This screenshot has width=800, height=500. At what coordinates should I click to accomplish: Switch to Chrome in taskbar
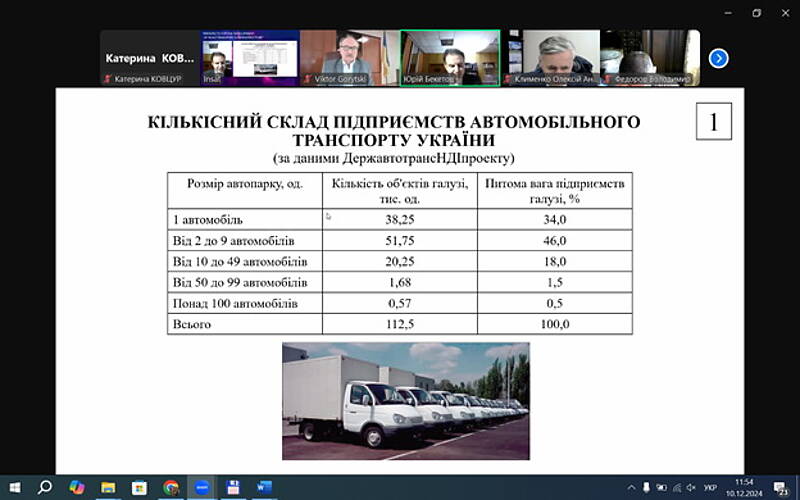(171, 488)
